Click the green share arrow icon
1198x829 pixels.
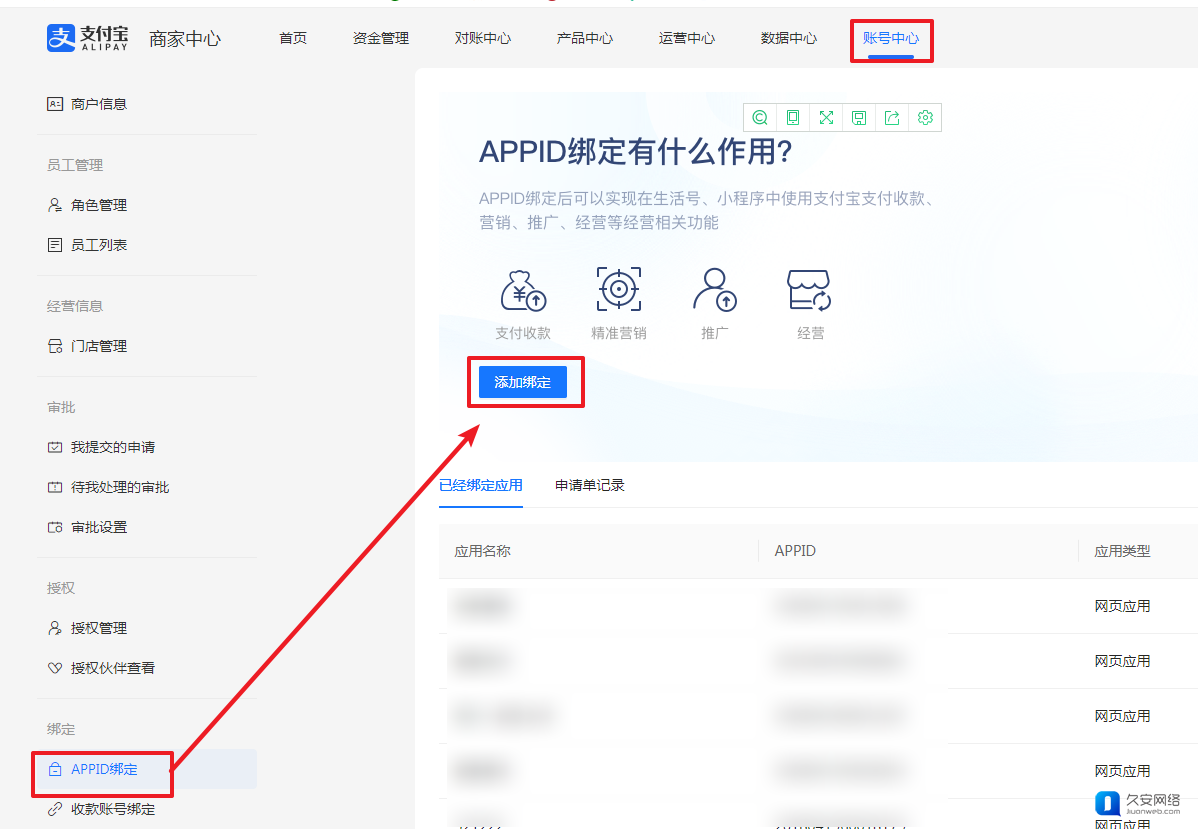point(892,118)
